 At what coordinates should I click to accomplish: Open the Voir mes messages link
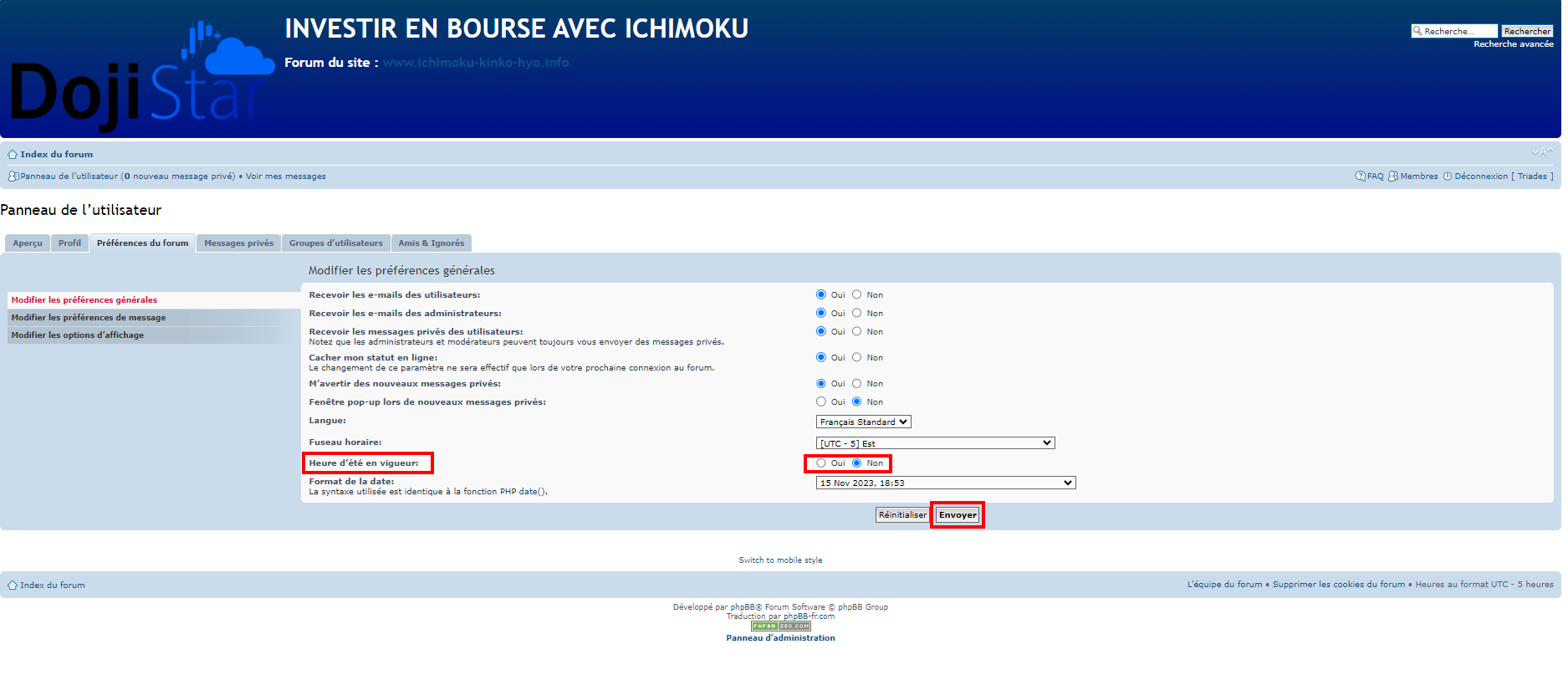point(286,176)
